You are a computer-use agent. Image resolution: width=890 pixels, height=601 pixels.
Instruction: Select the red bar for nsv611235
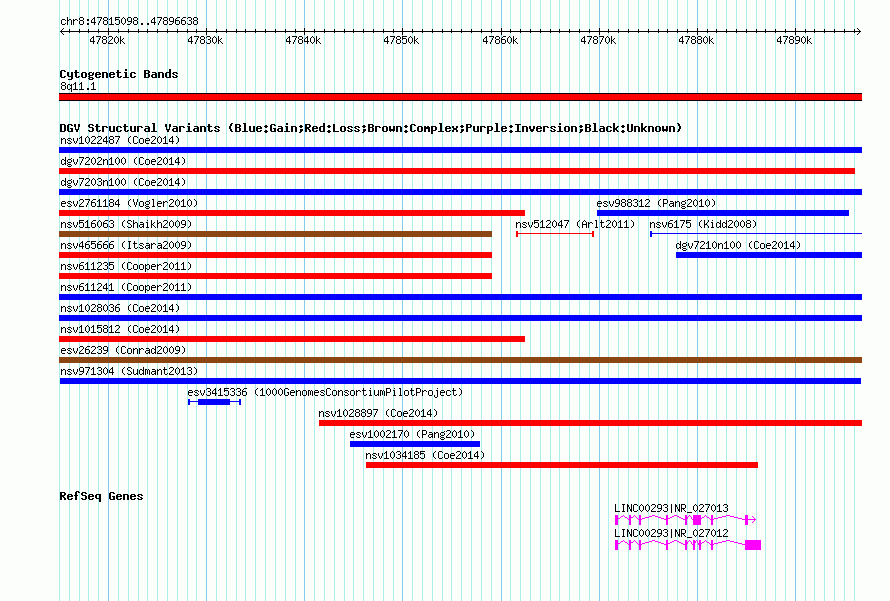click(275, 276)
